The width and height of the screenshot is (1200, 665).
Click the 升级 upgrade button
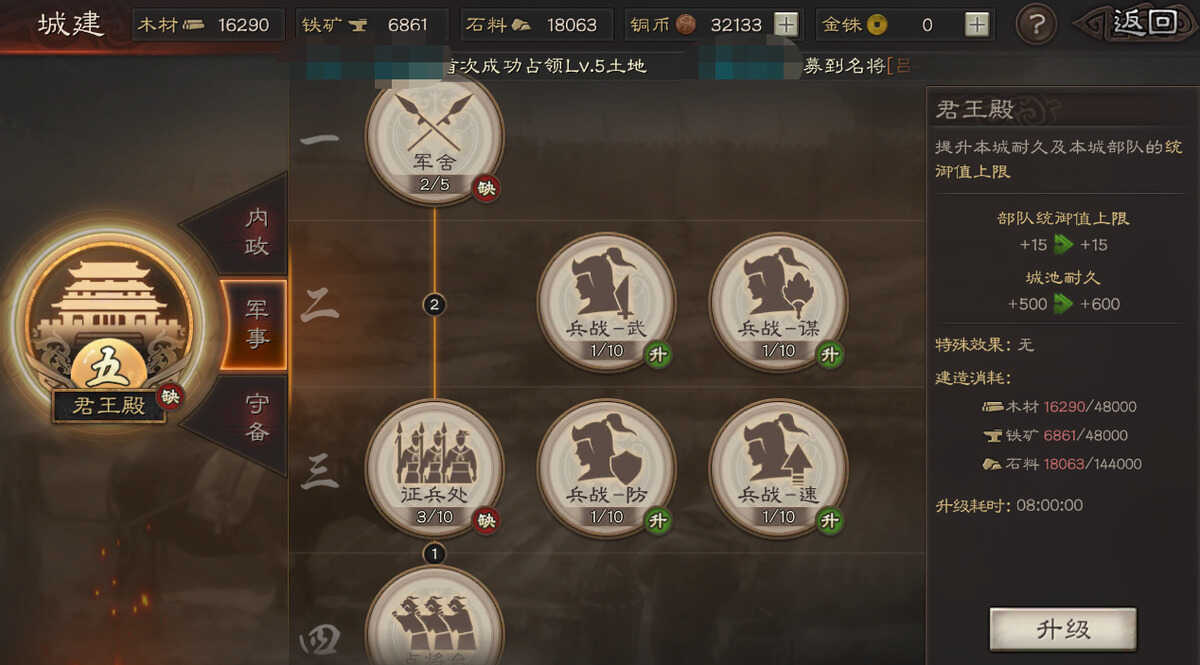click(1063, 630)
